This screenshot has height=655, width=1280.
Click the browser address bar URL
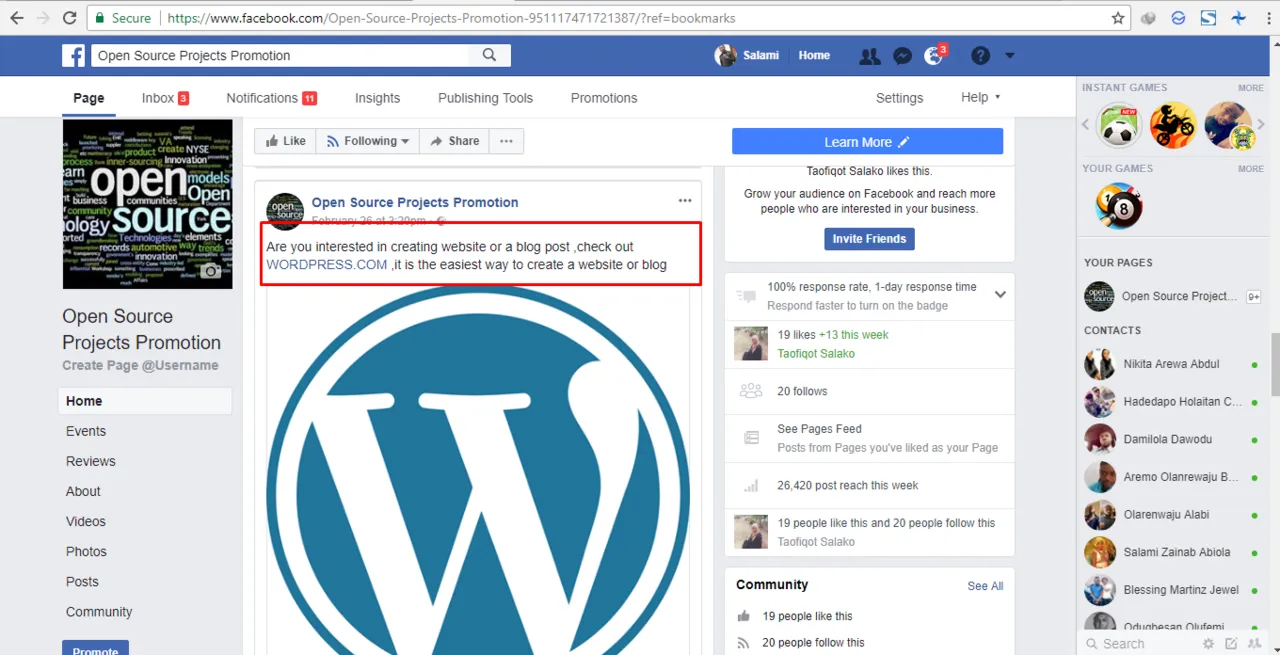pyautogui.click(x=451, y=18)
